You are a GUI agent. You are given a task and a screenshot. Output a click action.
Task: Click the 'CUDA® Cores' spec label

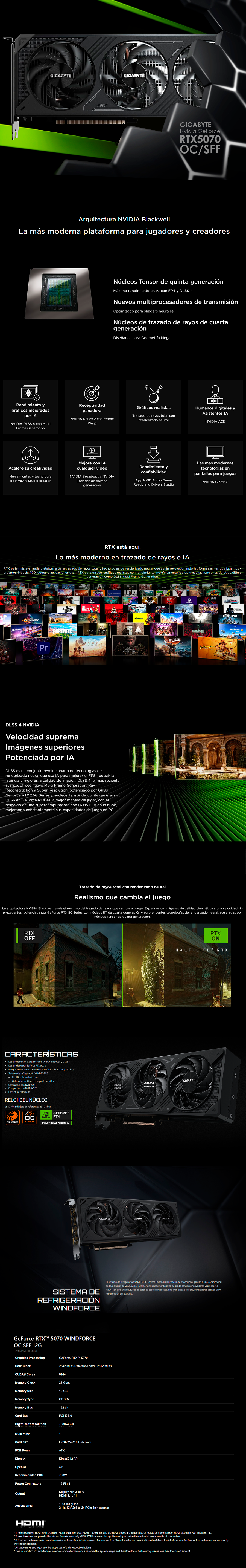(x=25, y=1374)
